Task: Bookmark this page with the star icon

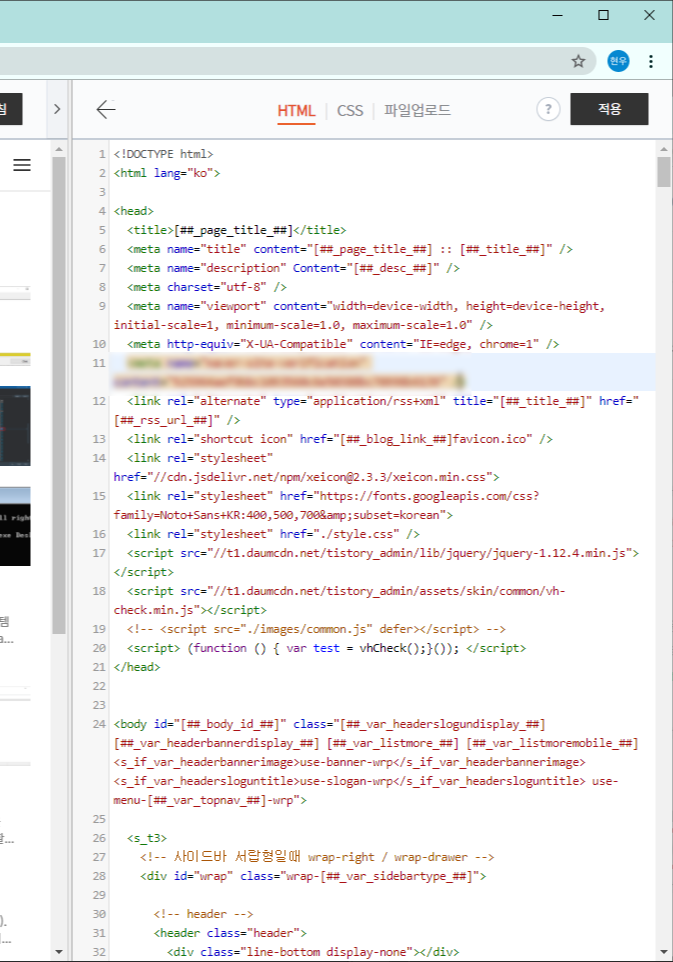Action: point(578,61)
